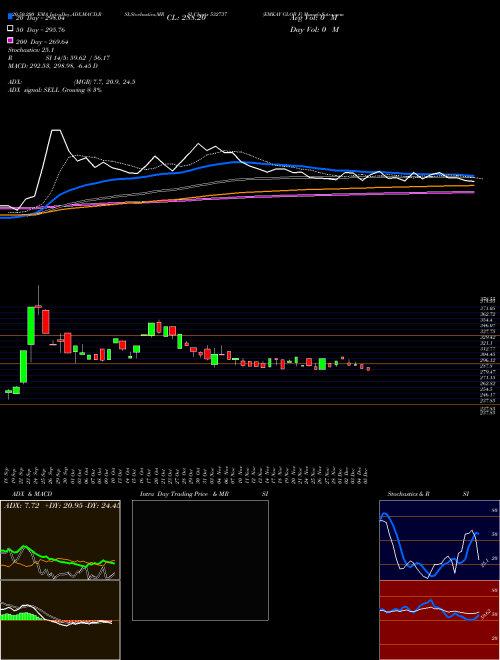Click the tallest green candlestick in September

click(31, 326)
